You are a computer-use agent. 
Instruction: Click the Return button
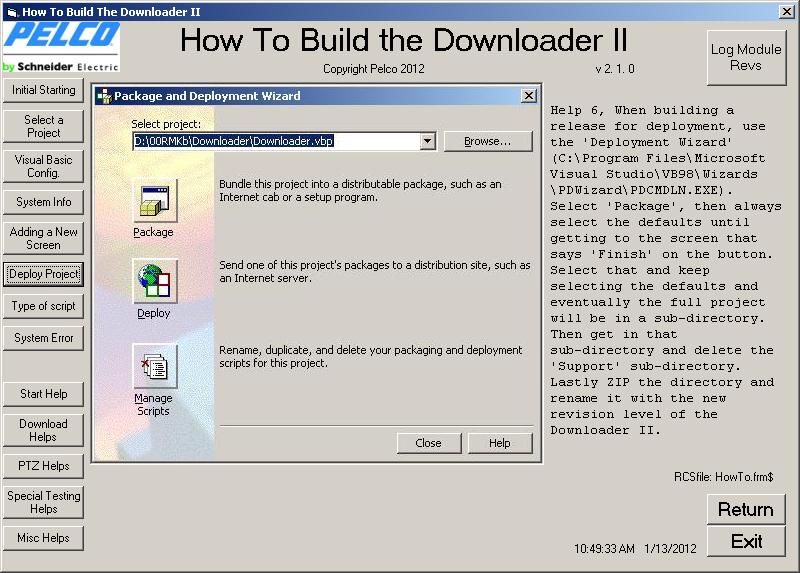coord(746,509)
